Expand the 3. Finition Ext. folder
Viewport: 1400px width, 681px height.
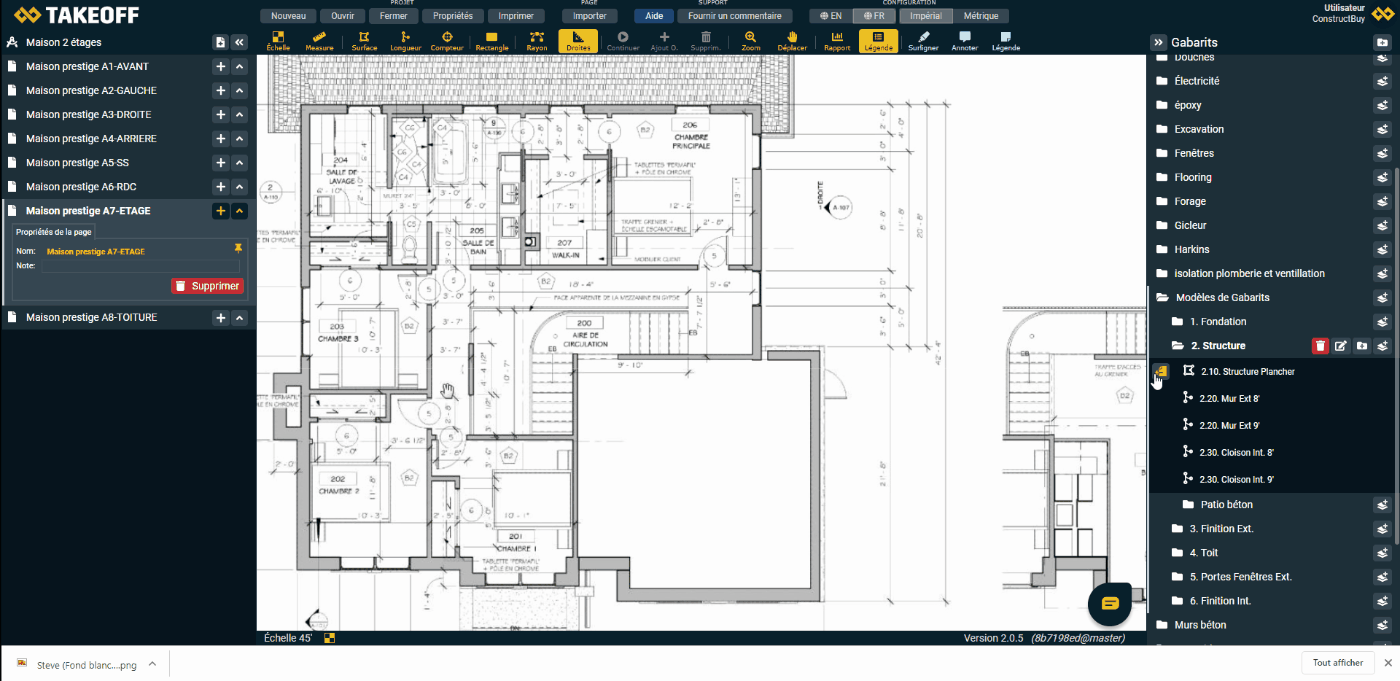tap(1221, 529)
